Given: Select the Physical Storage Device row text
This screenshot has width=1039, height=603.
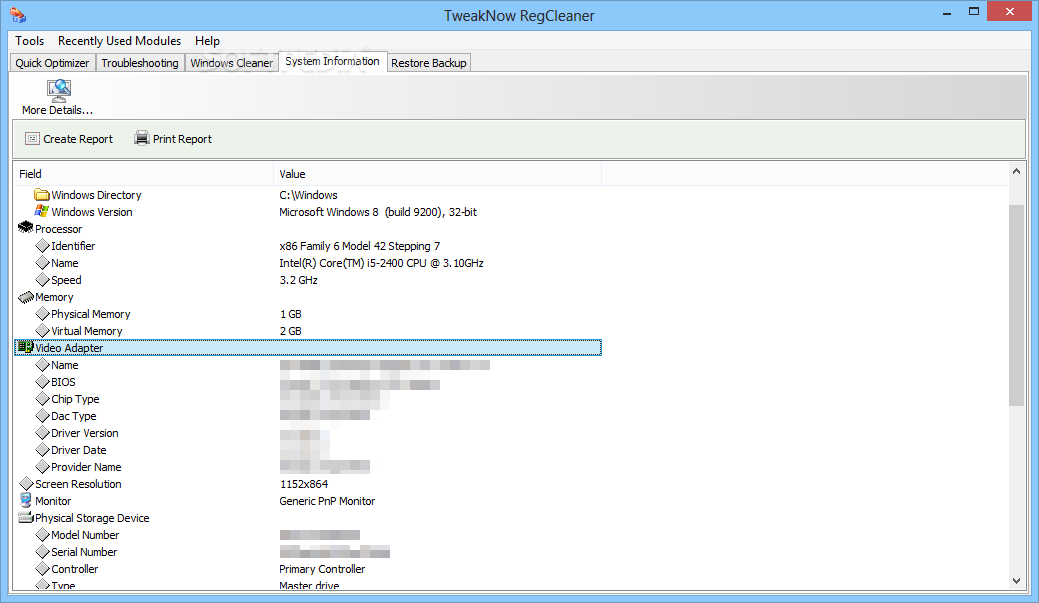Looking at the screenshot, I should point(92,518).
